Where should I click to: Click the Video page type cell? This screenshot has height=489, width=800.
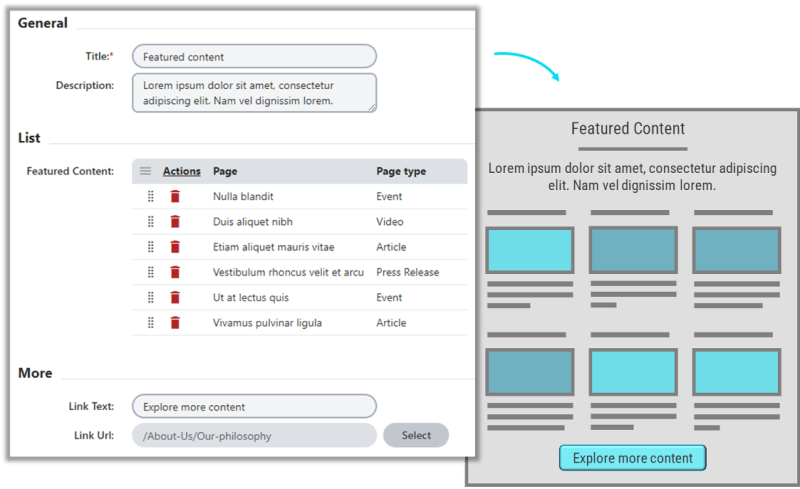point(390,222)
